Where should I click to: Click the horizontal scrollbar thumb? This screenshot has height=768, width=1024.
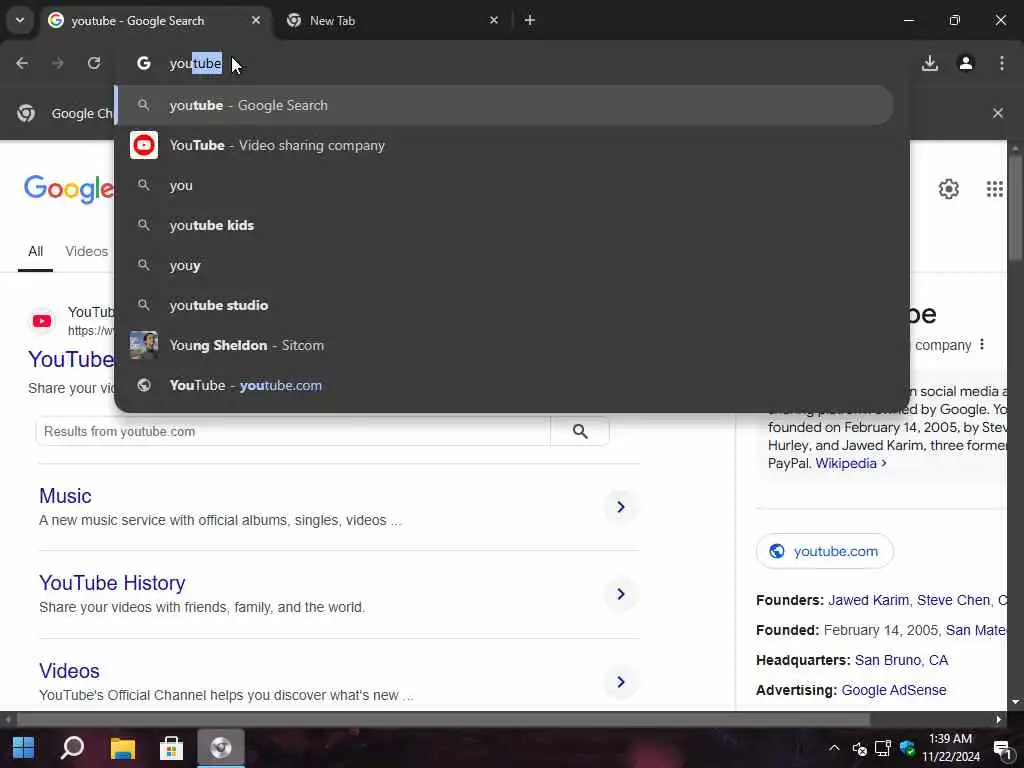(443, 720)
